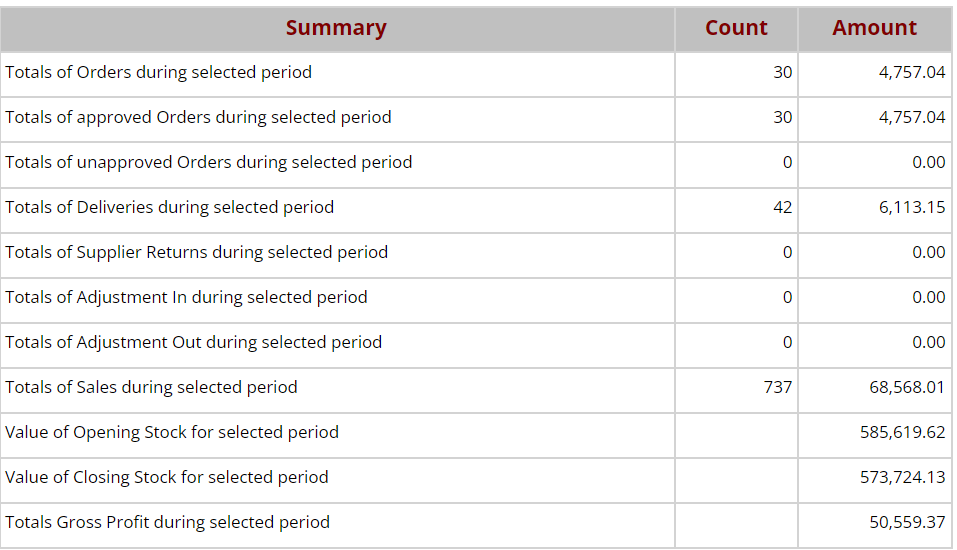Select the unapproved Orders row label
Screen dimensions: 957x550
point(208,162)
